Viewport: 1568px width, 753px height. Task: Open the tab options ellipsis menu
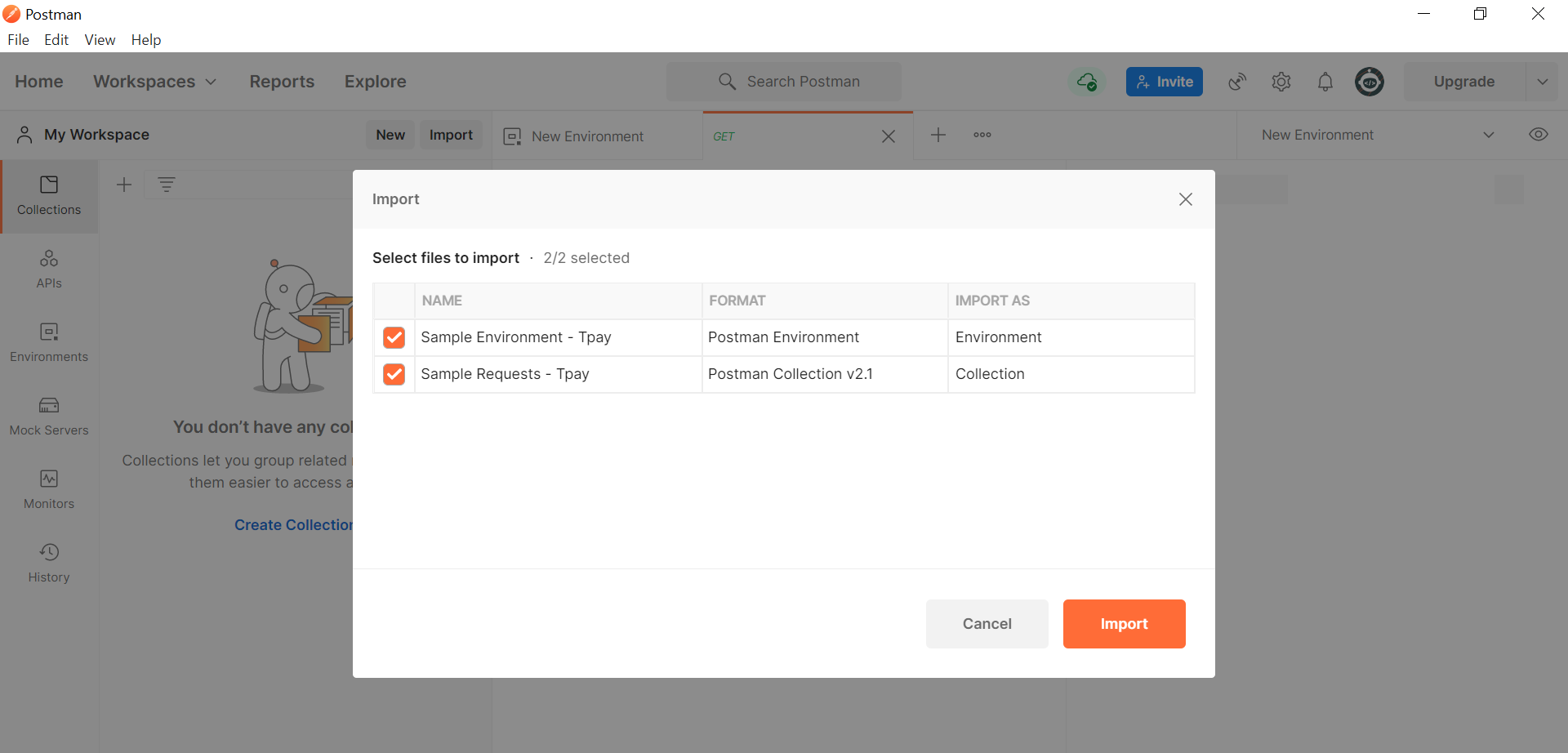point(982,135)
